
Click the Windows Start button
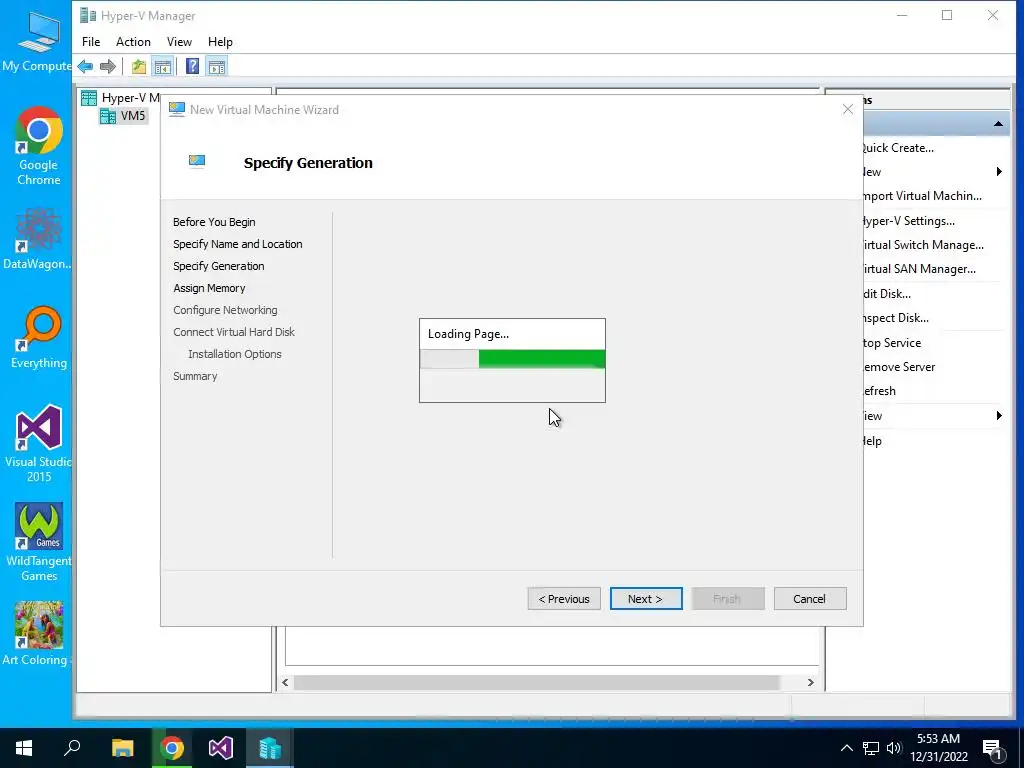[24, 748]
